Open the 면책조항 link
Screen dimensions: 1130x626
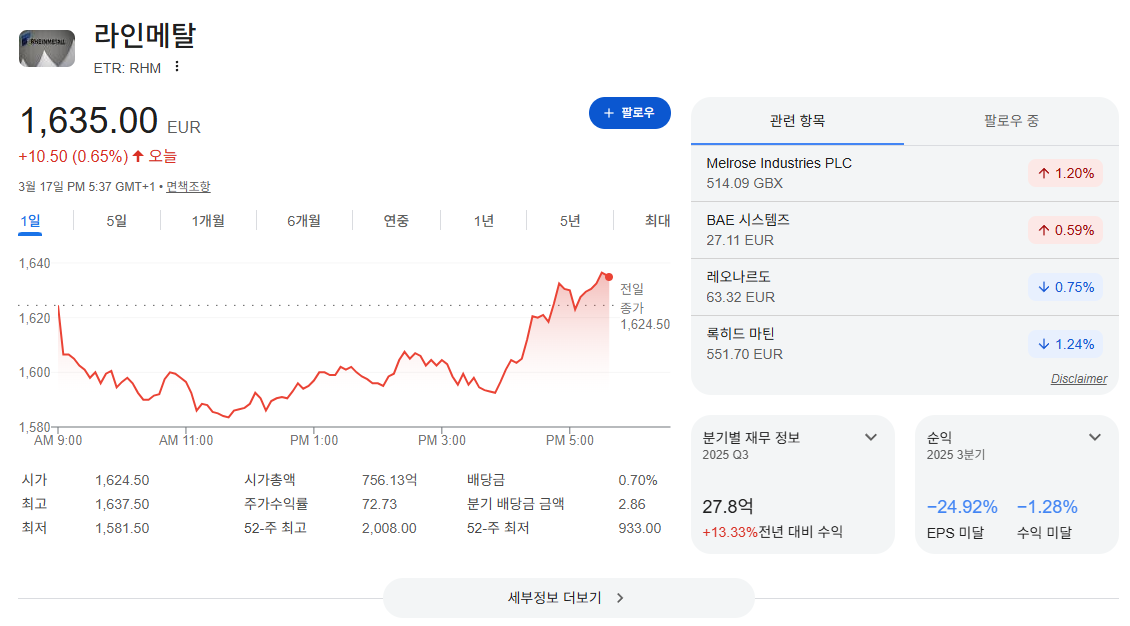[188, 187]
